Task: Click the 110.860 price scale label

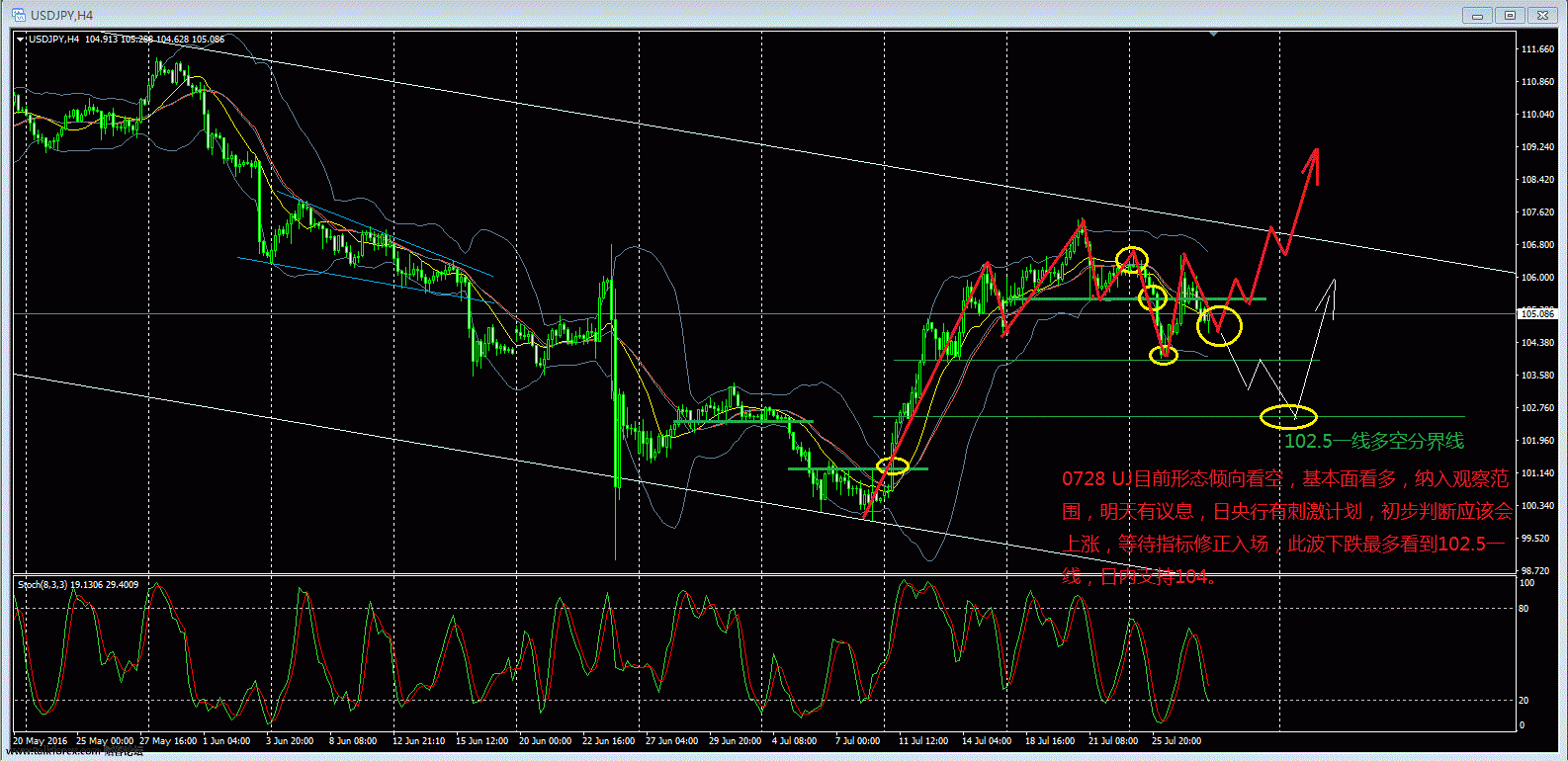Action: point(1537,82)
